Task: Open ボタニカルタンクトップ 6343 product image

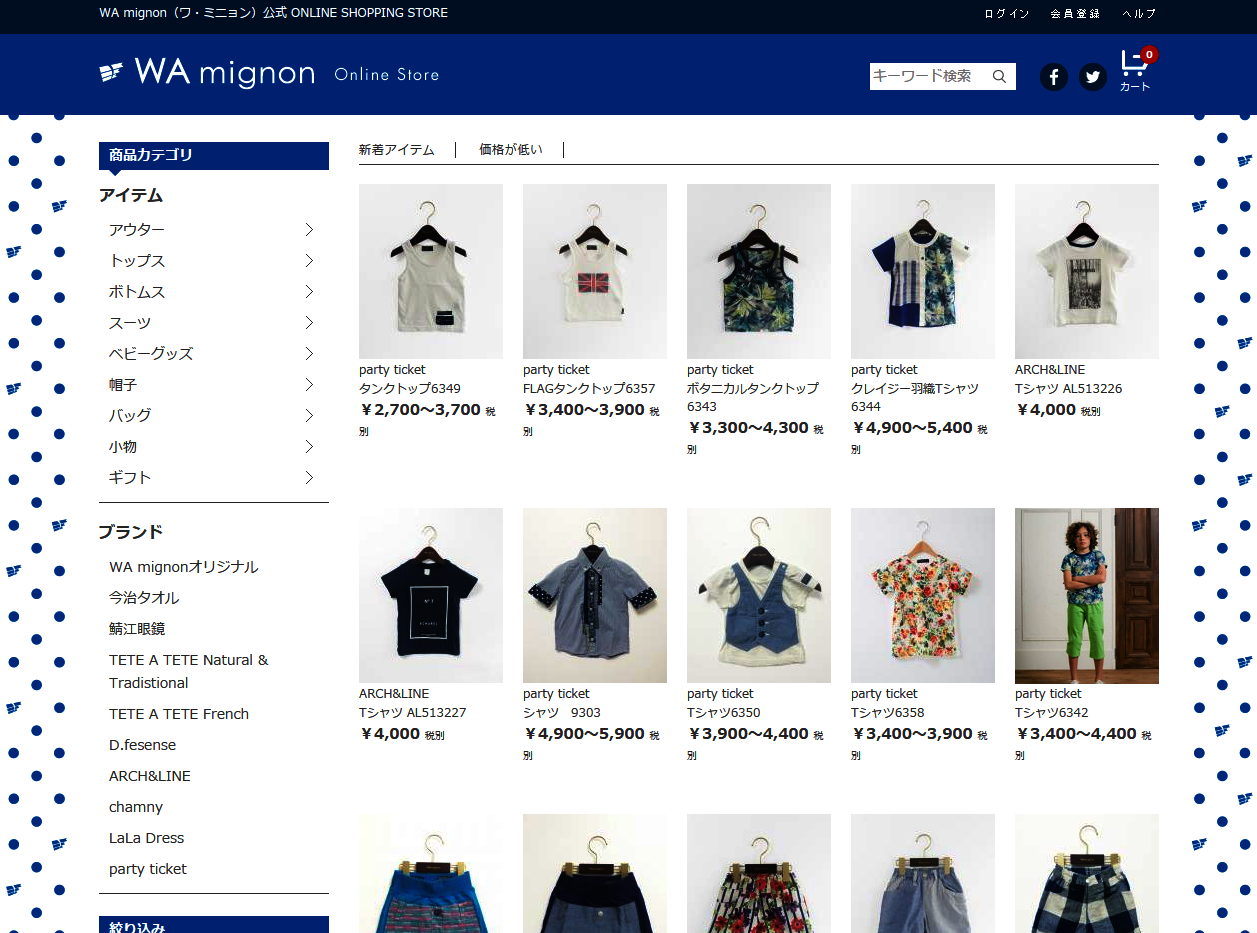Action: pyautogui.click(x=759, y=271)
